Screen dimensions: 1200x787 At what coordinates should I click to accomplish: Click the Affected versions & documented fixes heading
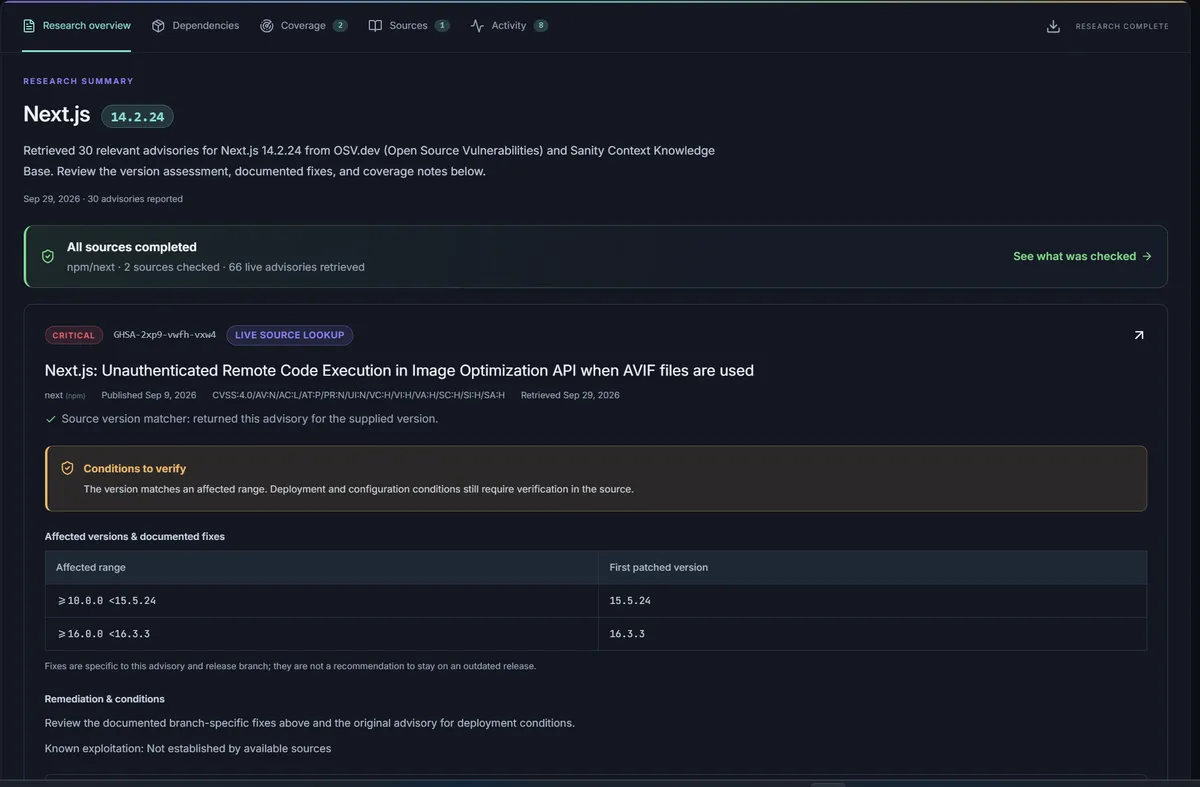(x=135, y=536)
